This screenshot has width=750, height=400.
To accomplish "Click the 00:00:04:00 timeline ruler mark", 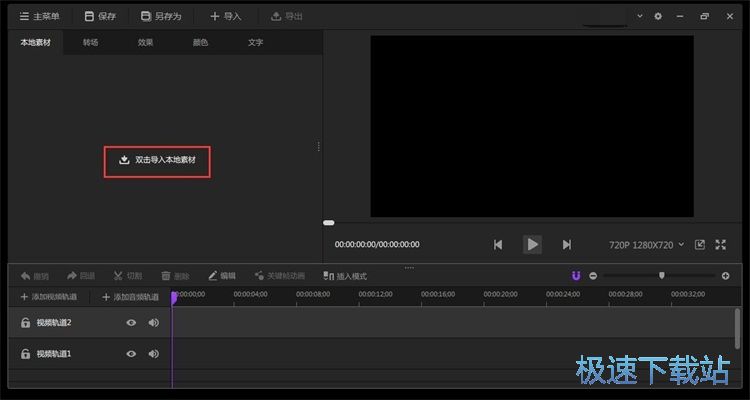I will (x=251, y=294).
